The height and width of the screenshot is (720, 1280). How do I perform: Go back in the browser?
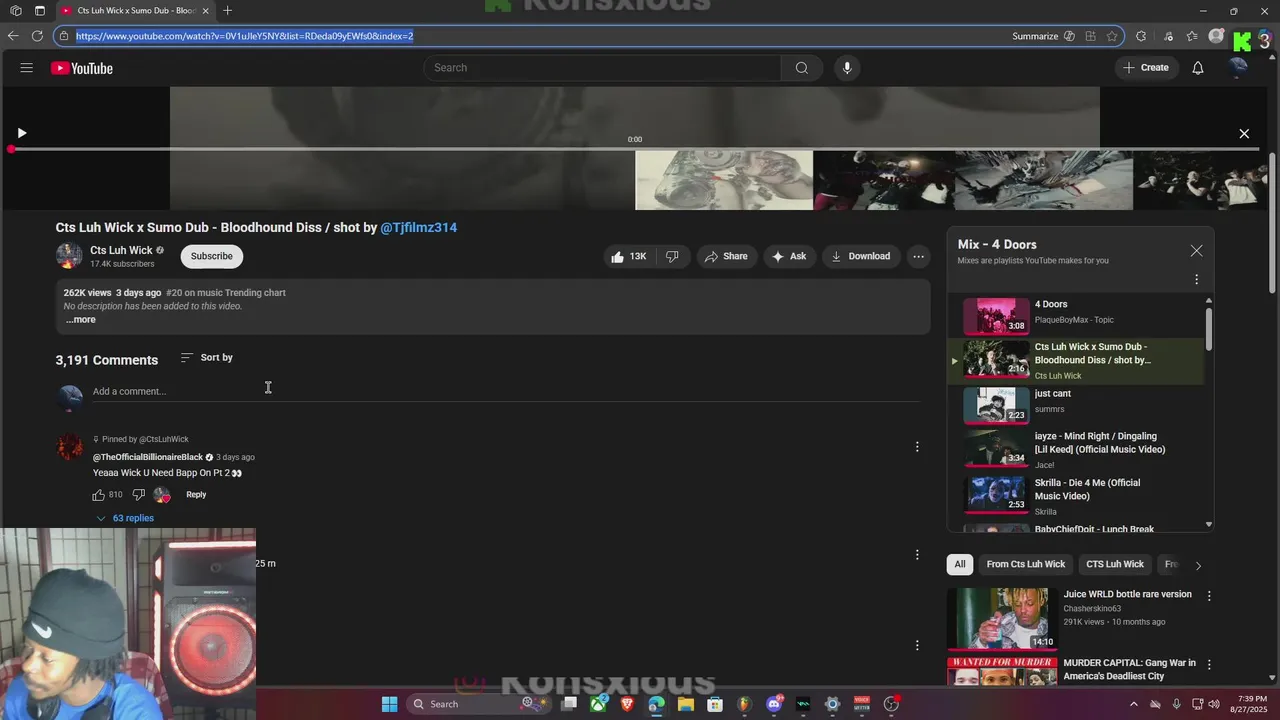[13, 36]
